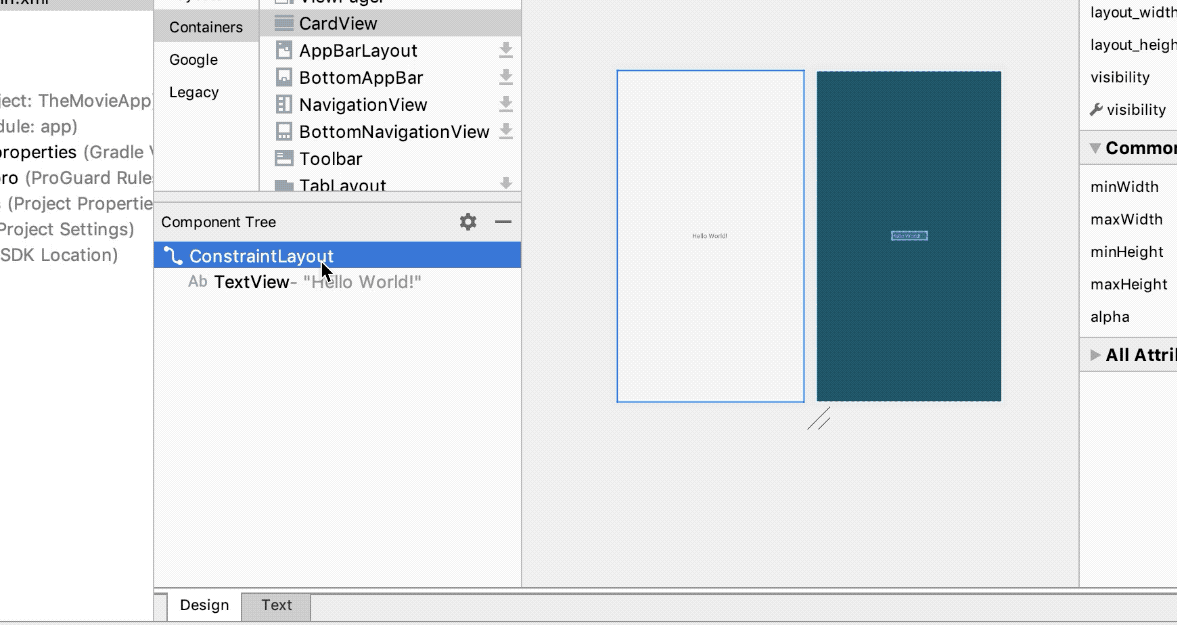The image size is (1177, 625).
Task: Minimize the Component Tree panel with dash icon
Action: [503, 222]
